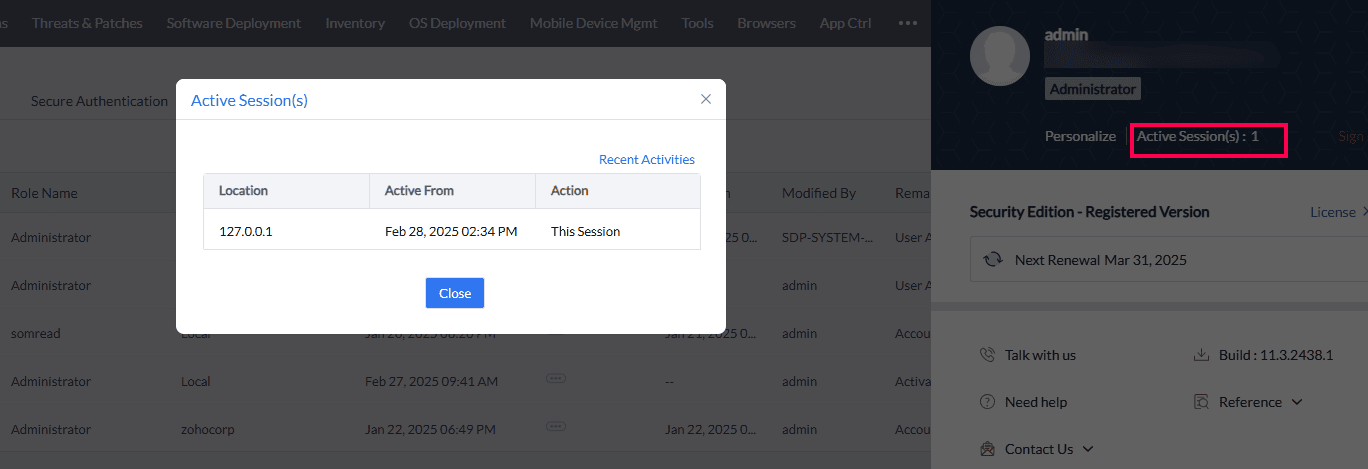
Task: Open OS Deployment menu
Action: tap(457, 22)
